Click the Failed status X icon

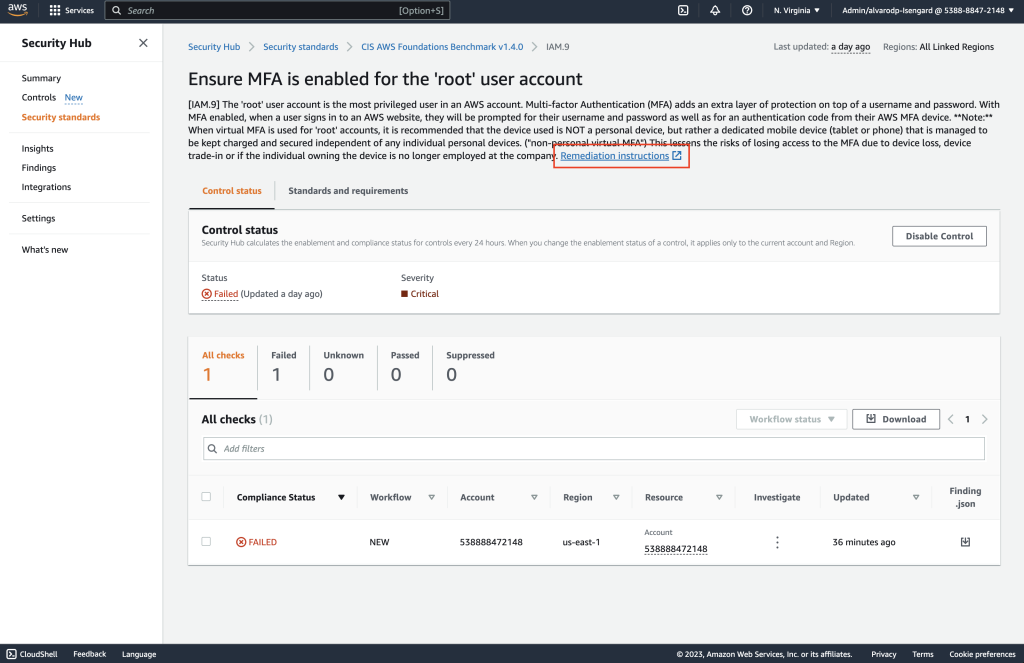click(x=206, y=294)
